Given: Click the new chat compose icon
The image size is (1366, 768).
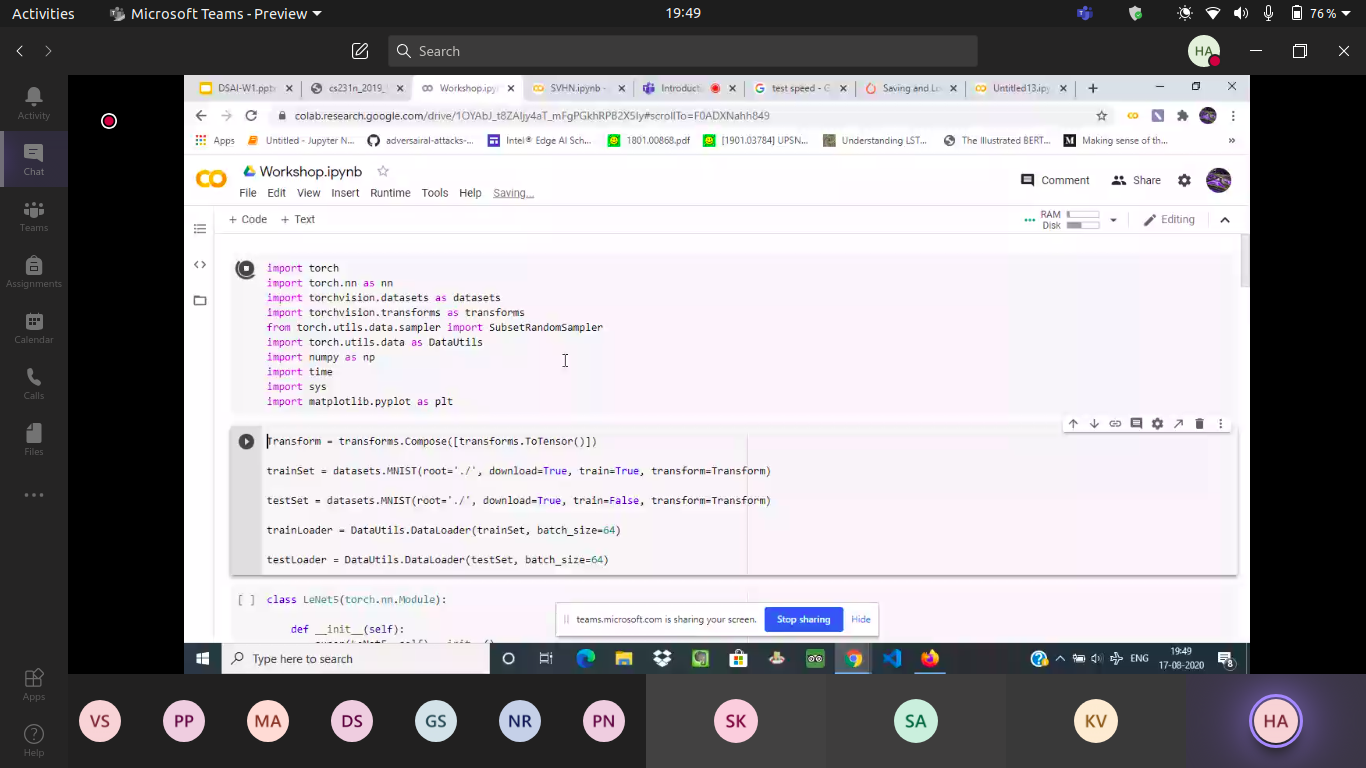Looking at the screenshot, I should coord(360,51).
